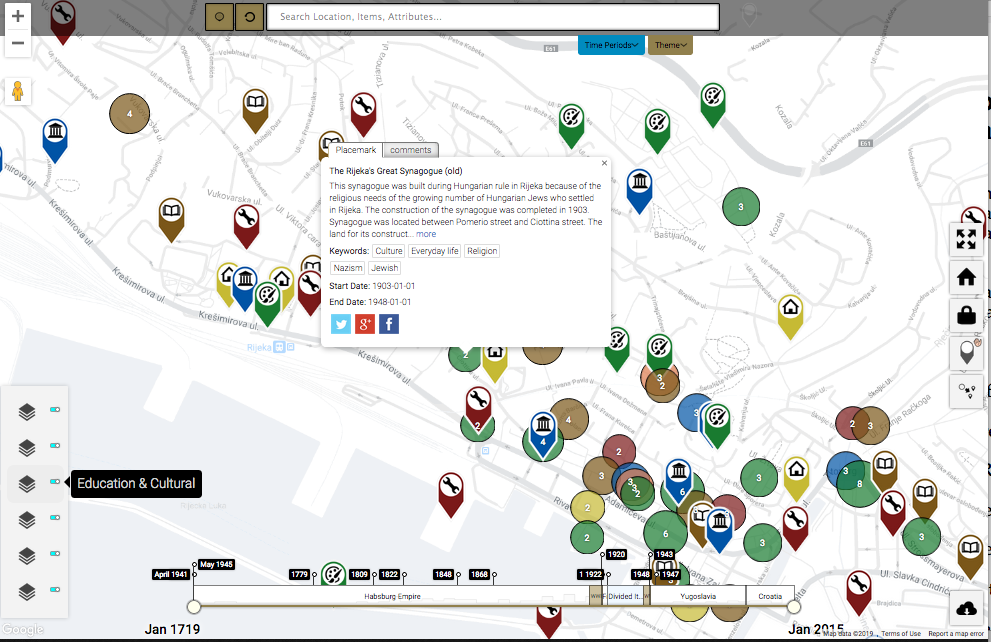Click the home icon on right toolbar
The height and width of the screenshot is (642, 991).
[966, 277]
